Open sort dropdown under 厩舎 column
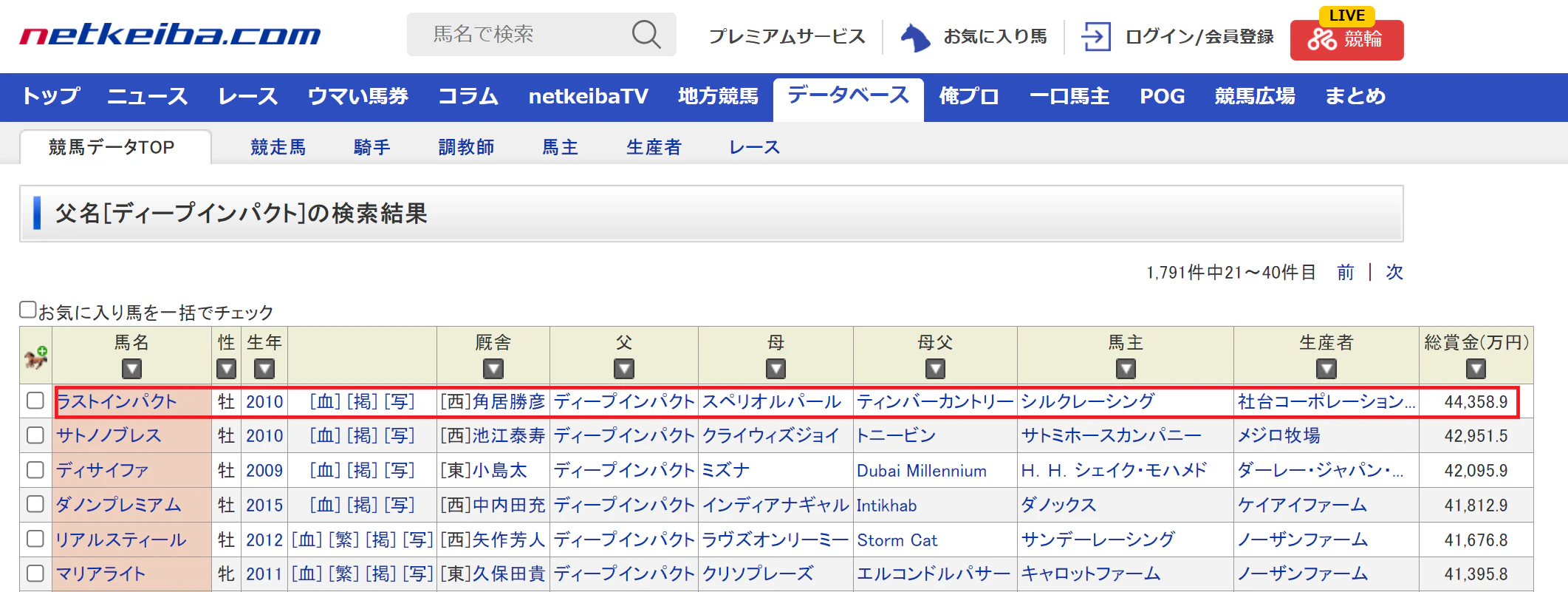 point(493,368)
